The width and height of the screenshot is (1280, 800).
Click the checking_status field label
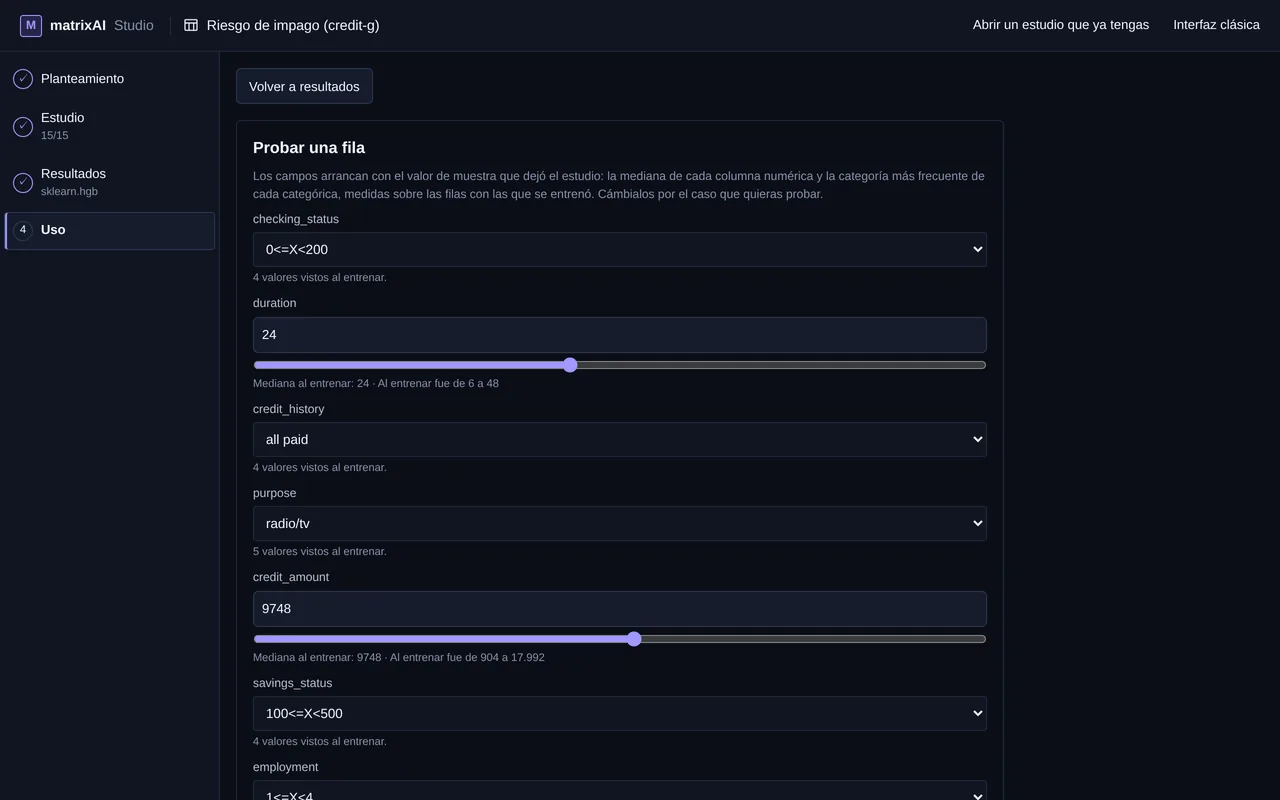coord(296,219)
